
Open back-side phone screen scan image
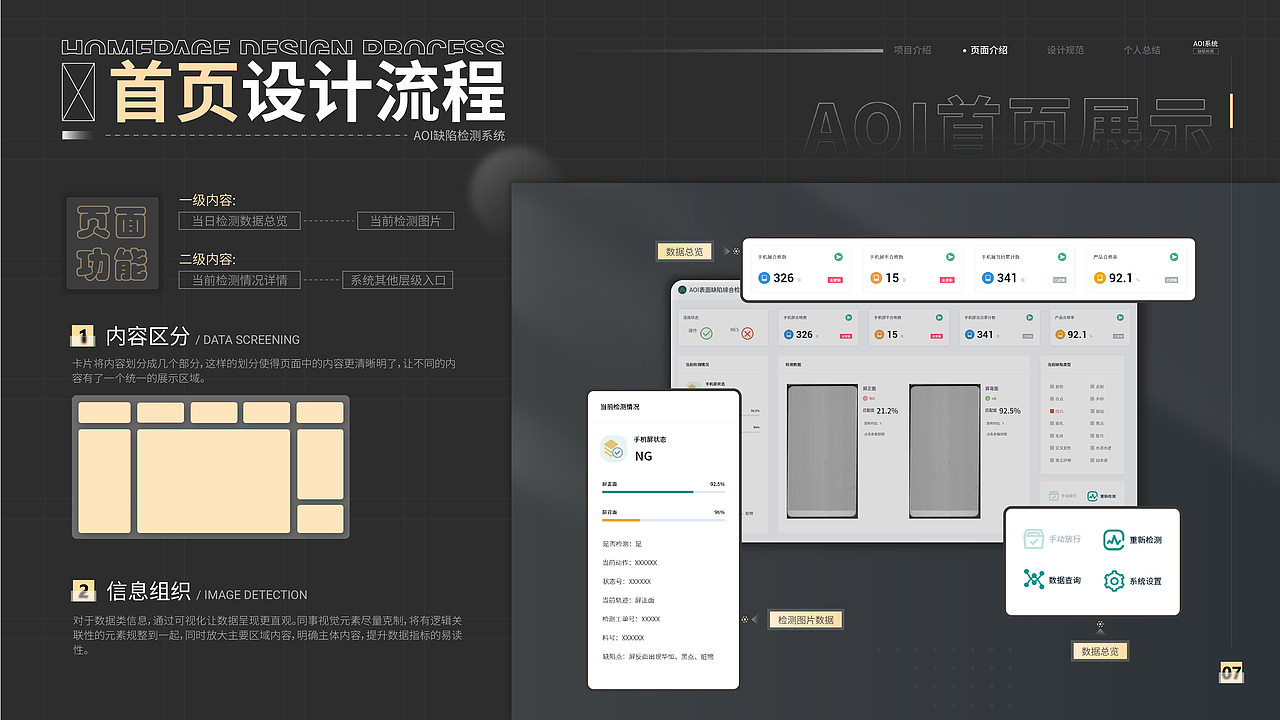945,451
